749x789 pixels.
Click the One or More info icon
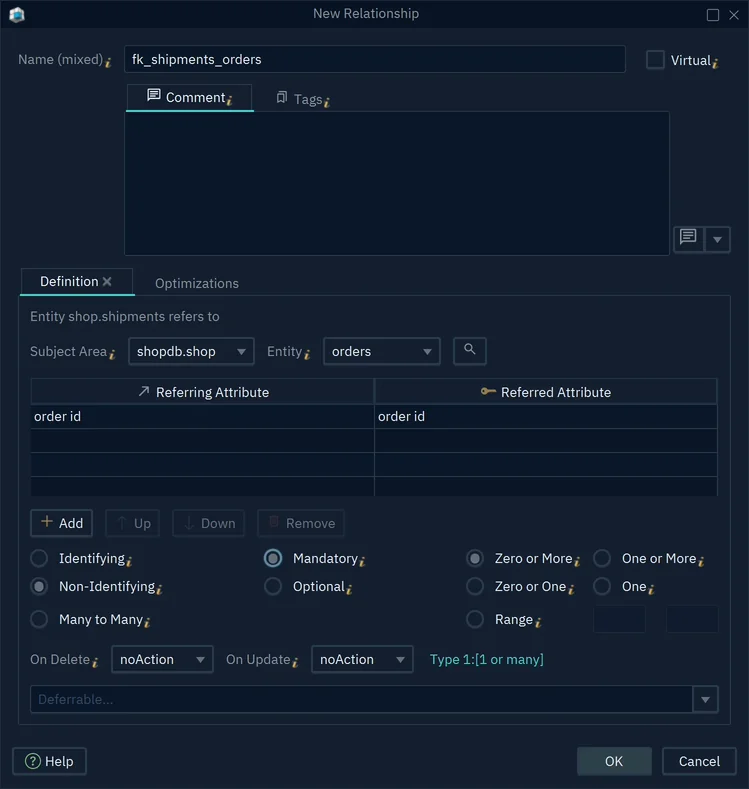click(x=701, y=561)
